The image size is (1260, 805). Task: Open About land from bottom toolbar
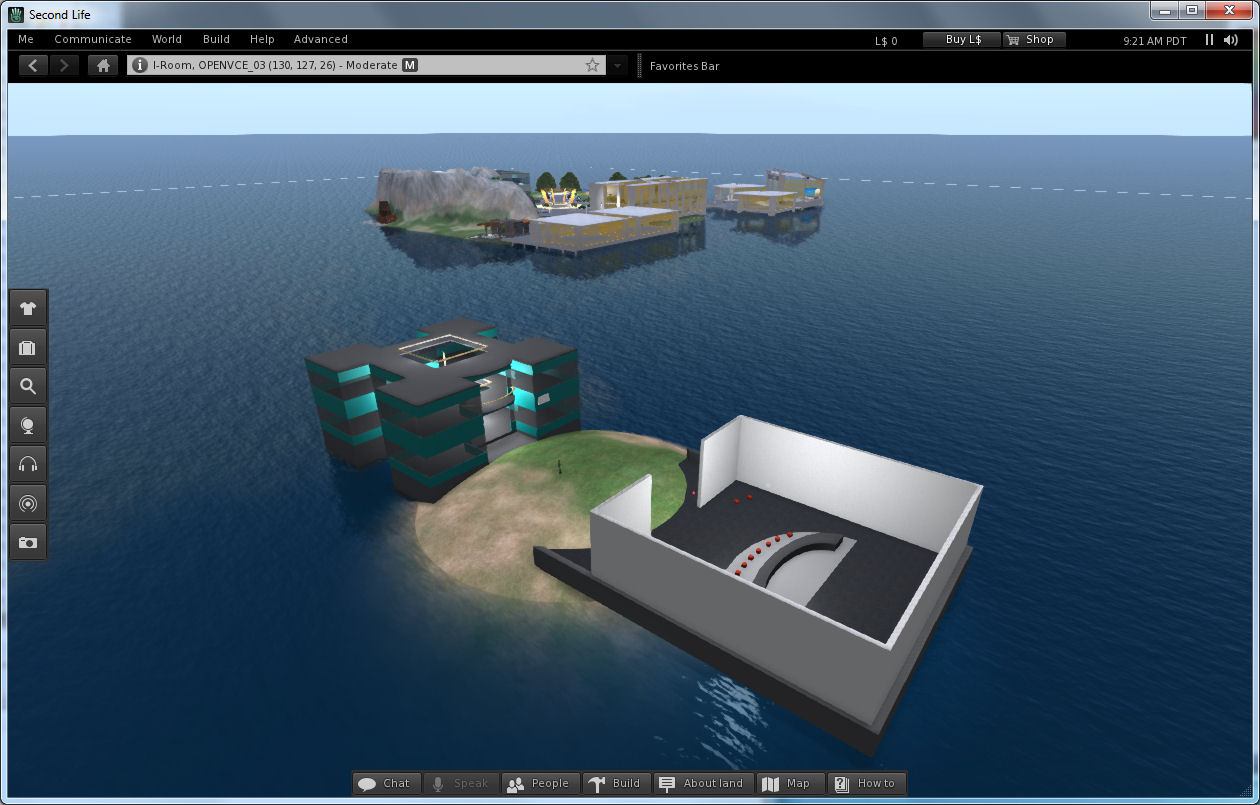(x=703, y=783)
